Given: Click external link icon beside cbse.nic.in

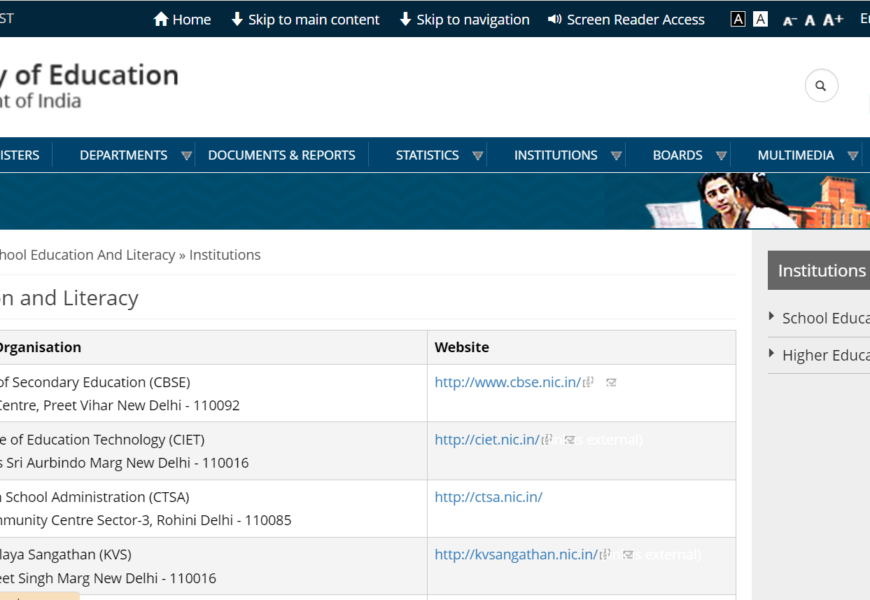Looking at the screenshot, I should point(589,382).
